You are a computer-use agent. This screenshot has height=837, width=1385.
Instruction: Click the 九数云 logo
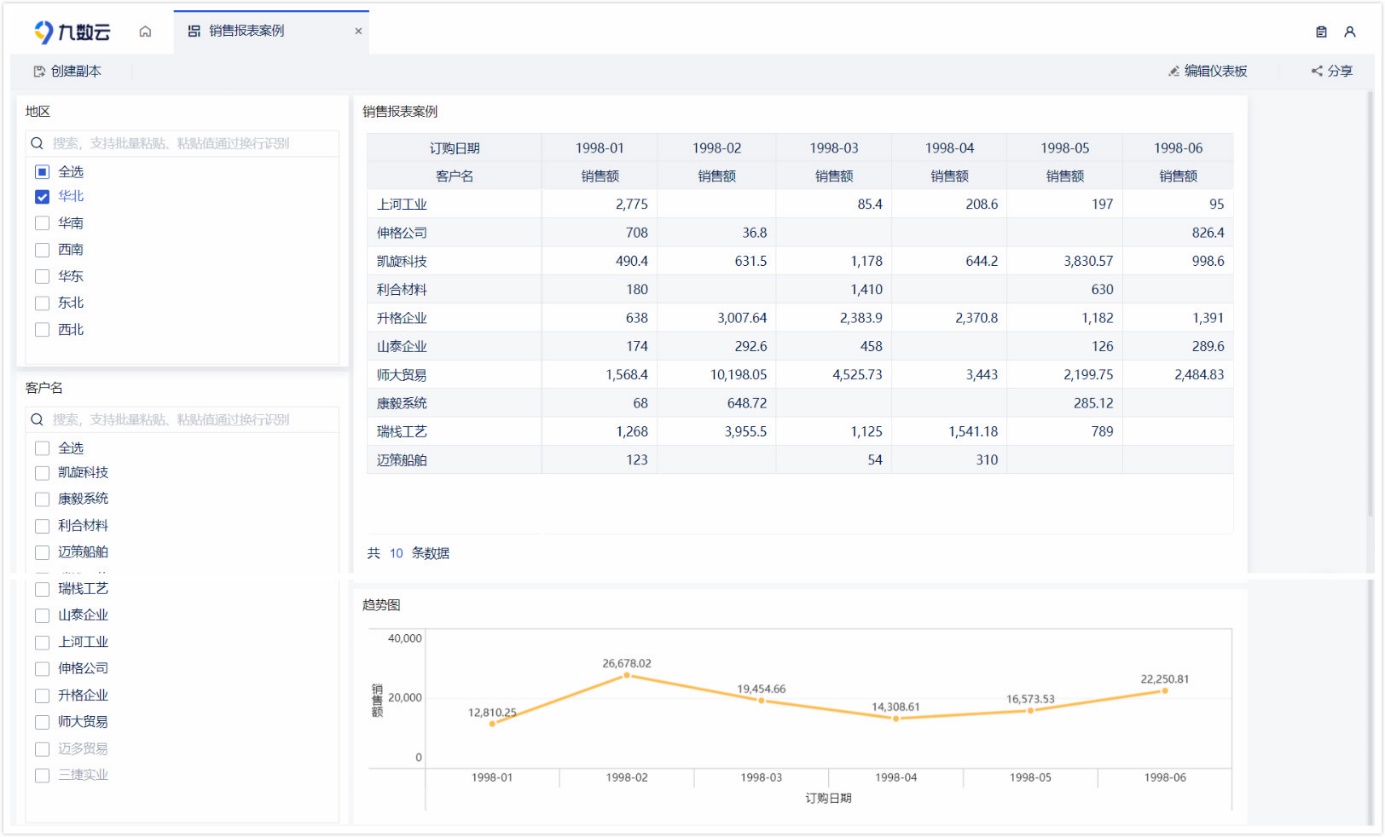tap(72, 32)
